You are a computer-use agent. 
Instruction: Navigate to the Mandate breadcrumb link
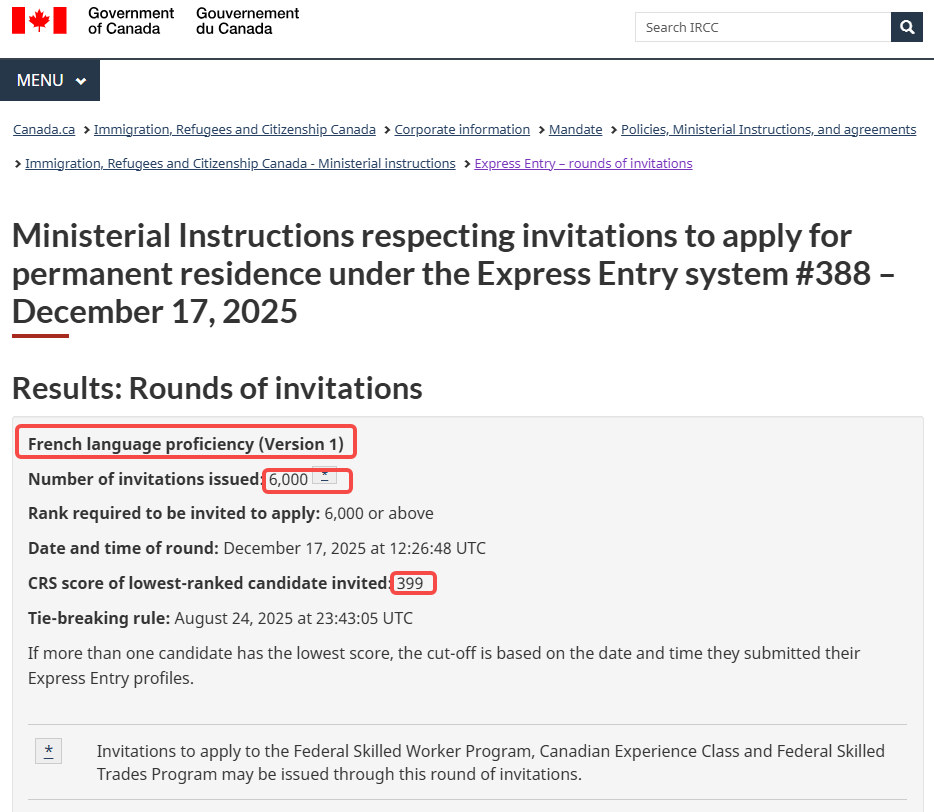coord(576,129)
